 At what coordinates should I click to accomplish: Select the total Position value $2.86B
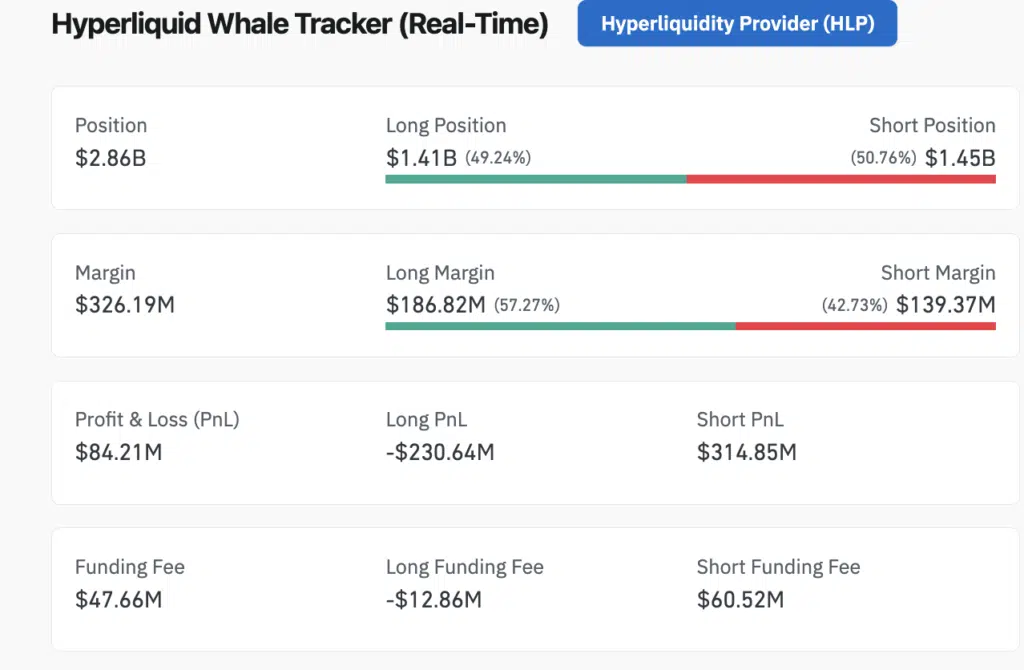click(110, 157)
